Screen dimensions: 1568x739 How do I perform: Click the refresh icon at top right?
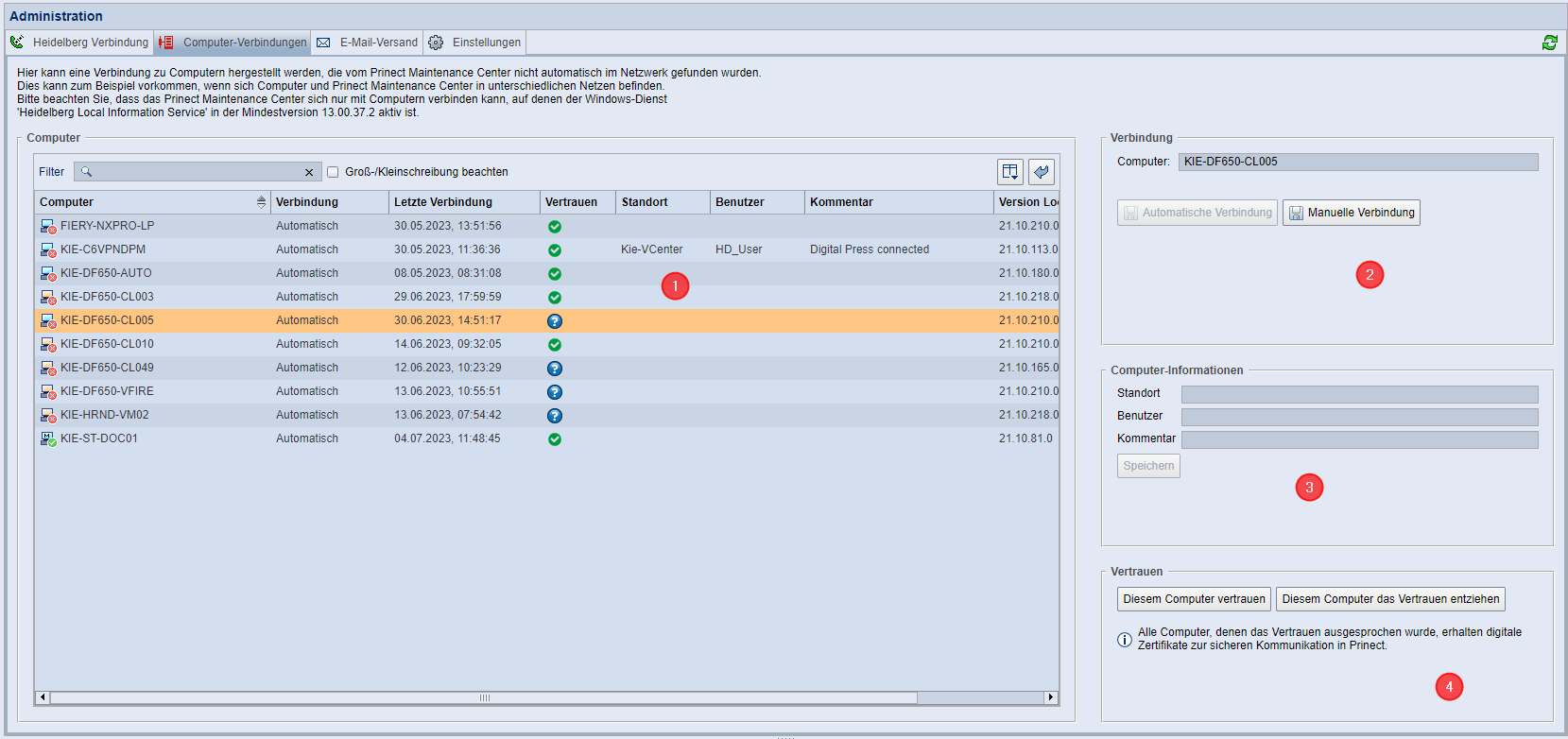pyautogui.click(x=1550, y=43)
